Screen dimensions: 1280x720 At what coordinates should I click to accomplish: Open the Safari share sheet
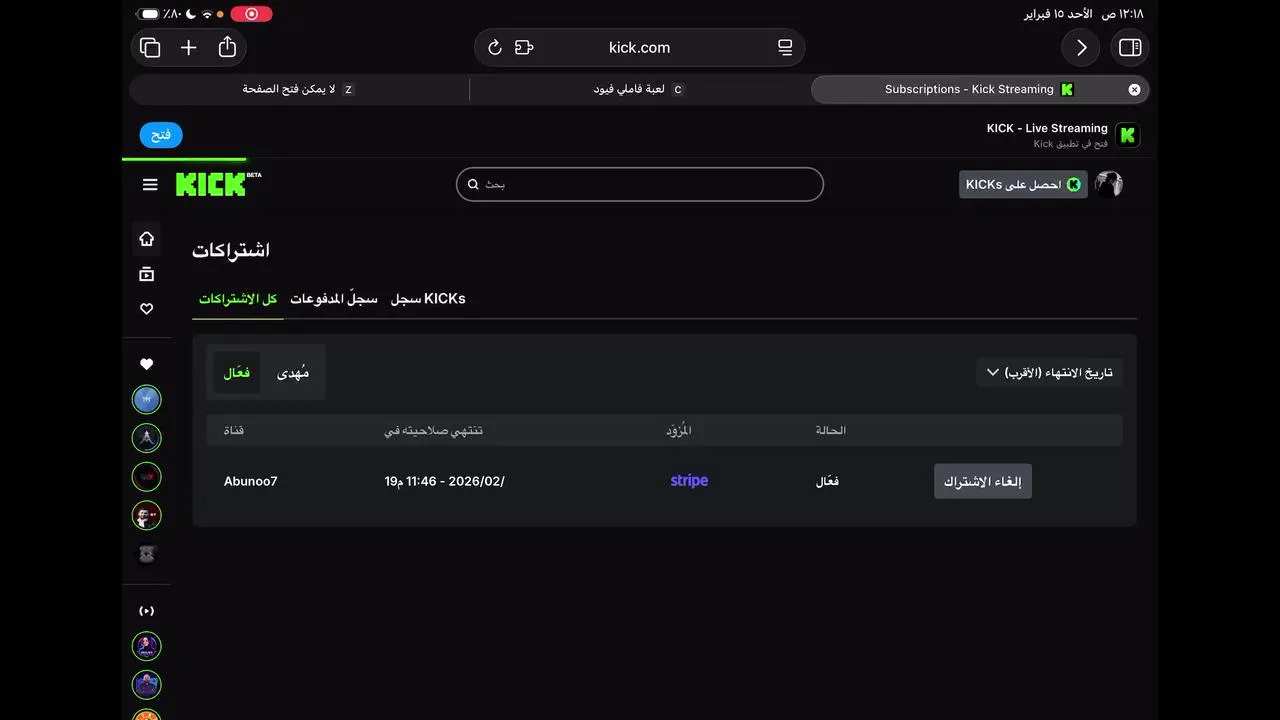click(x=227, y=47)
